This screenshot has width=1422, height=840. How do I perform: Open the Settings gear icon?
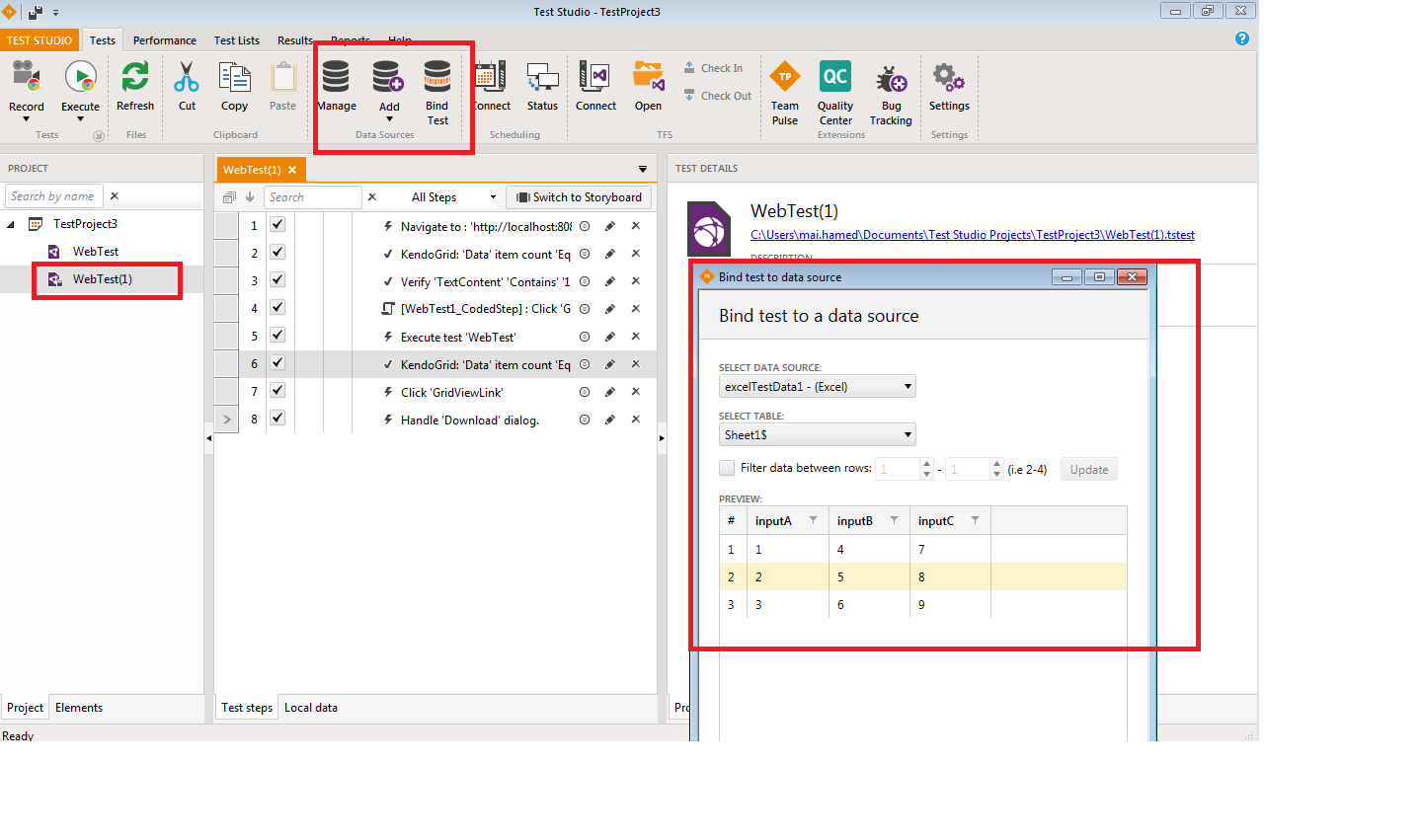tap(949, 77)
